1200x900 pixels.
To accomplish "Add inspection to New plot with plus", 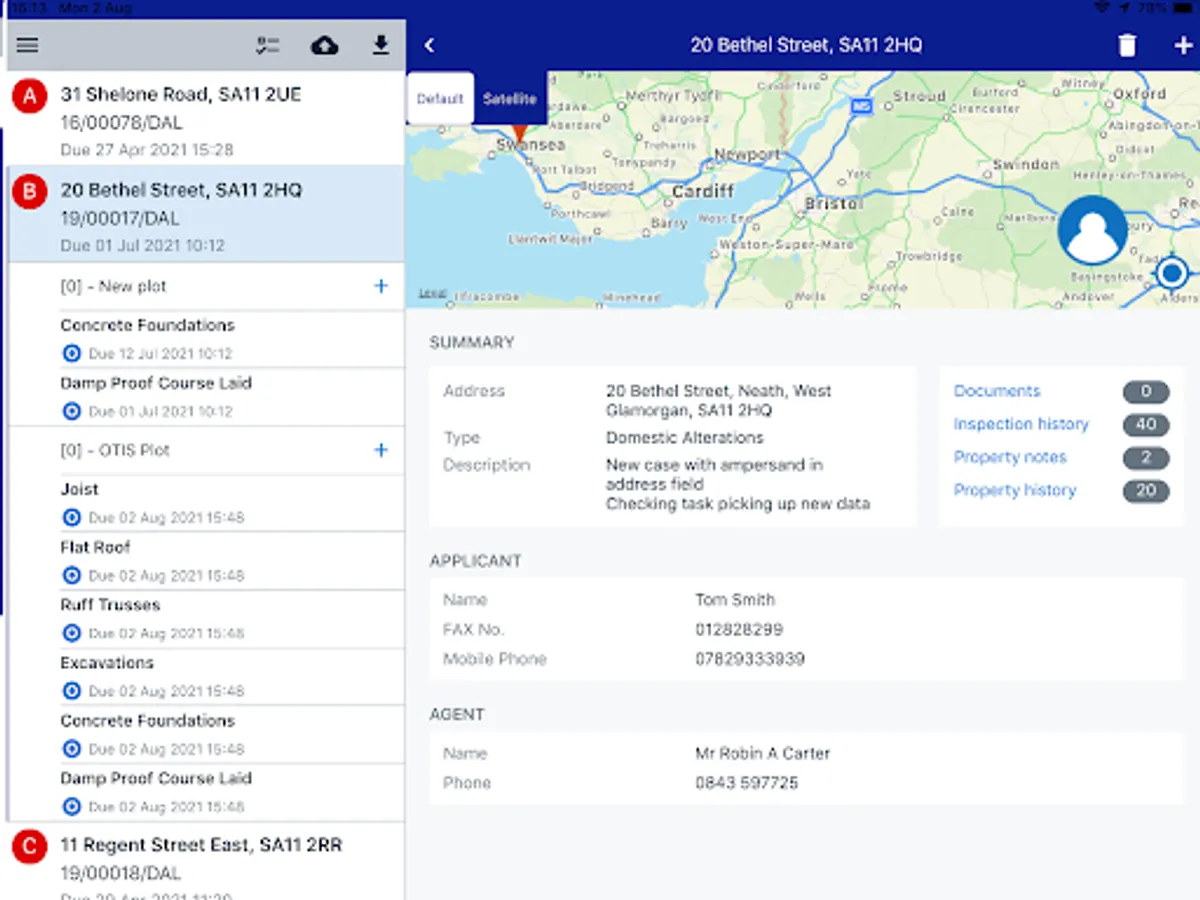I will 381,287.
